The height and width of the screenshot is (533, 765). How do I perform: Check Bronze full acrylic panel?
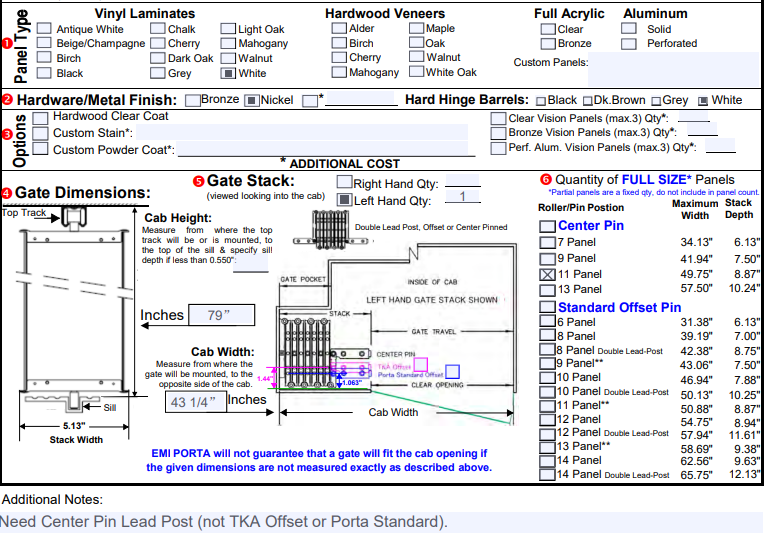pos(548,43)
